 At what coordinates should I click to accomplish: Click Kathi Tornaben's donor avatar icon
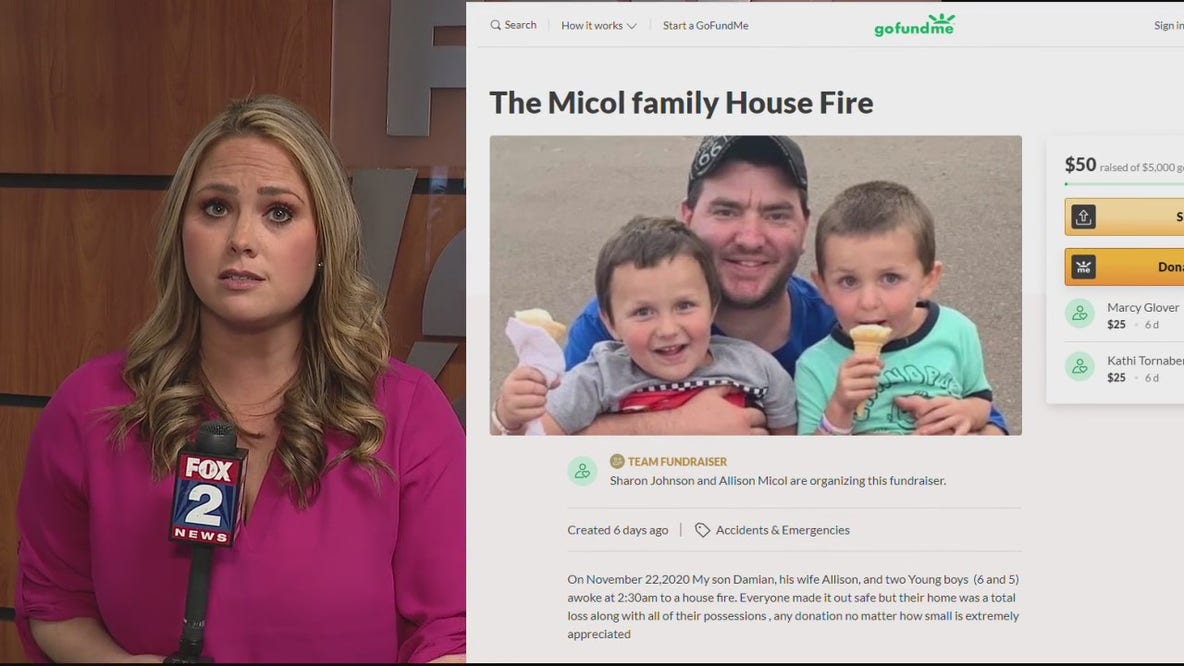point(1080,366)
